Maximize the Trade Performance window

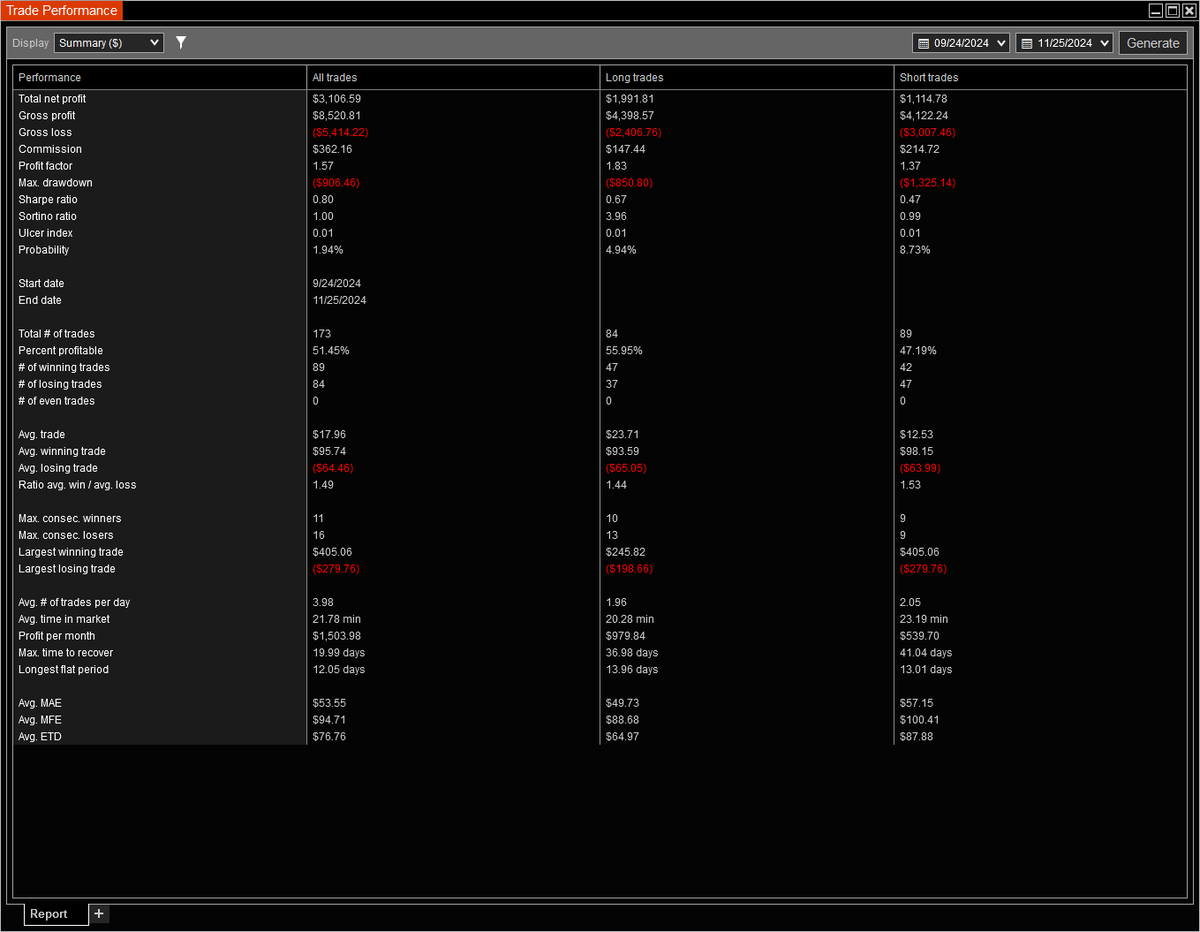tap(1172, 11)
